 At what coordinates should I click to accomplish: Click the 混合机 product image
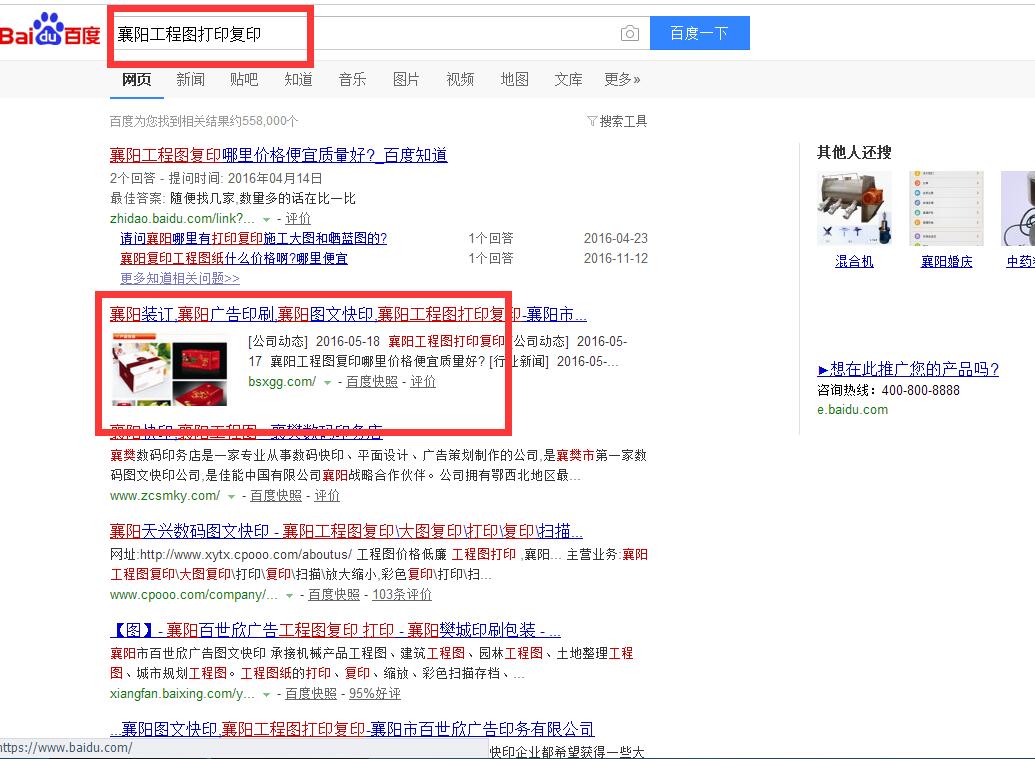click(x=854, y=209)
